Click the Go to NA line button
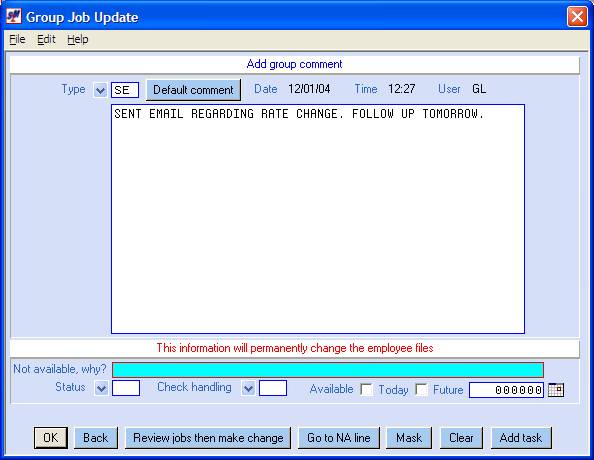Screen dimensions: 594x460 339,438
